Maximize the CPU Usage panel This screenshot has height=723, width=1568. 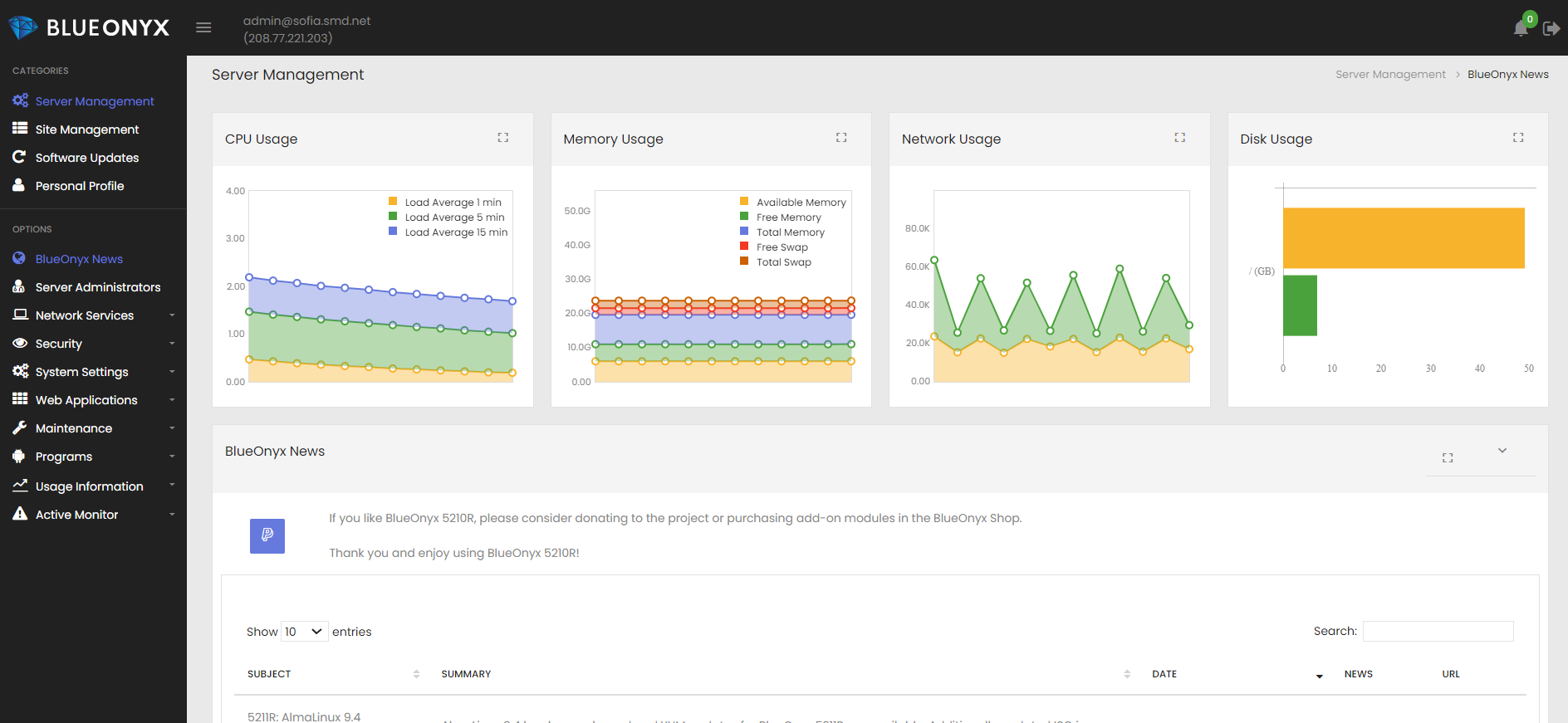503,138
